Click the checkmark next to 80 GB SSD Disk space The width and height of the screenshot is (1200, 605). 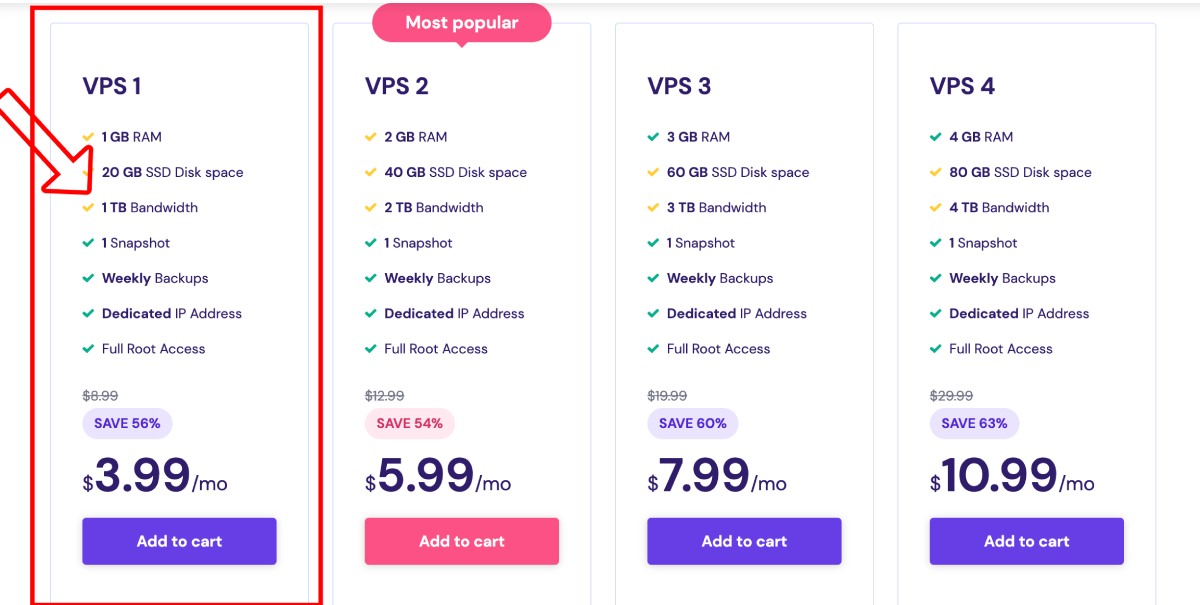pos(936,171)
